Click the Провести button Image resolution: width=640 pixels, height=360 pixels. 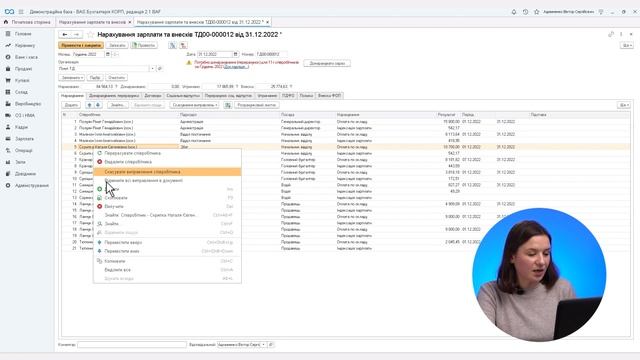144,45
